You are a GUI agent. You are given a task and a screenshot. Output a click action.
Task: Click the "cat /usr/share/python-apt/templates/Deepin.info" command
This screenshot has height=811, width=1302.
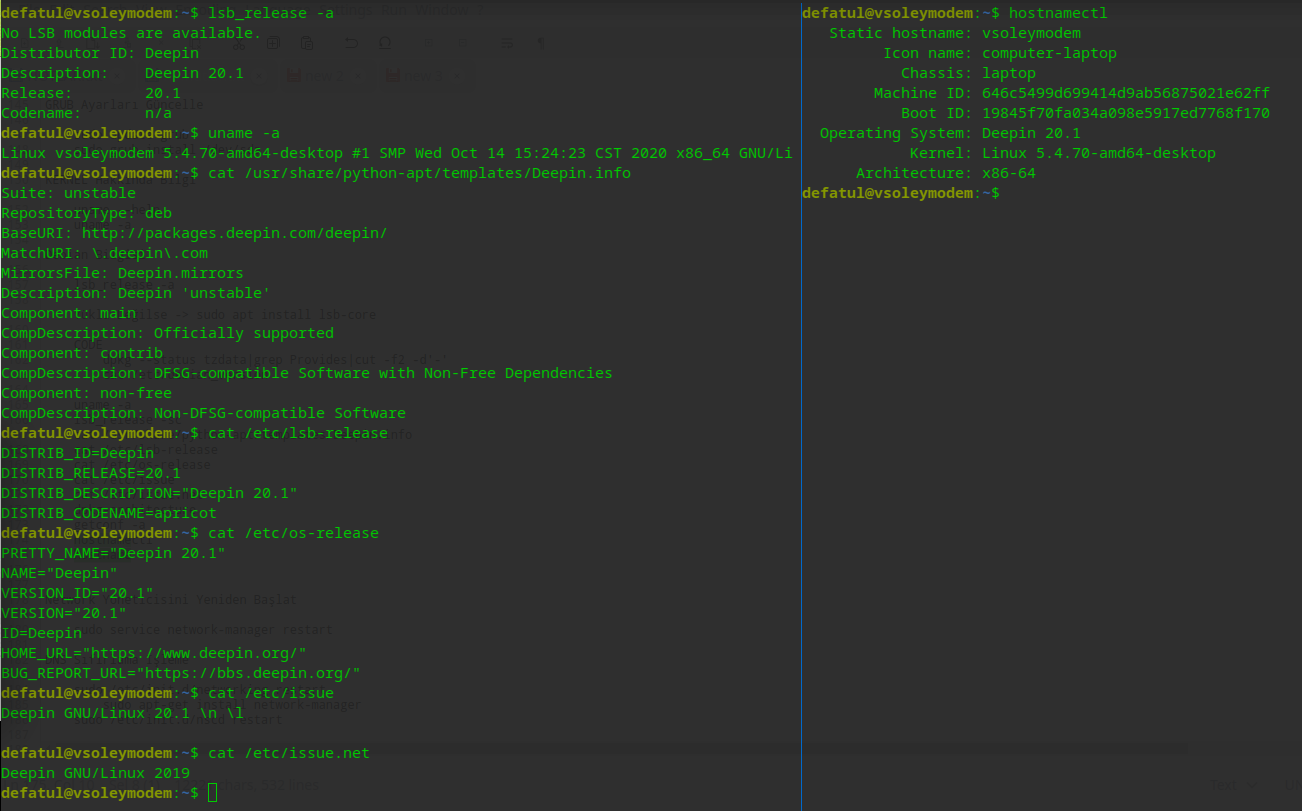coord(419,173)
